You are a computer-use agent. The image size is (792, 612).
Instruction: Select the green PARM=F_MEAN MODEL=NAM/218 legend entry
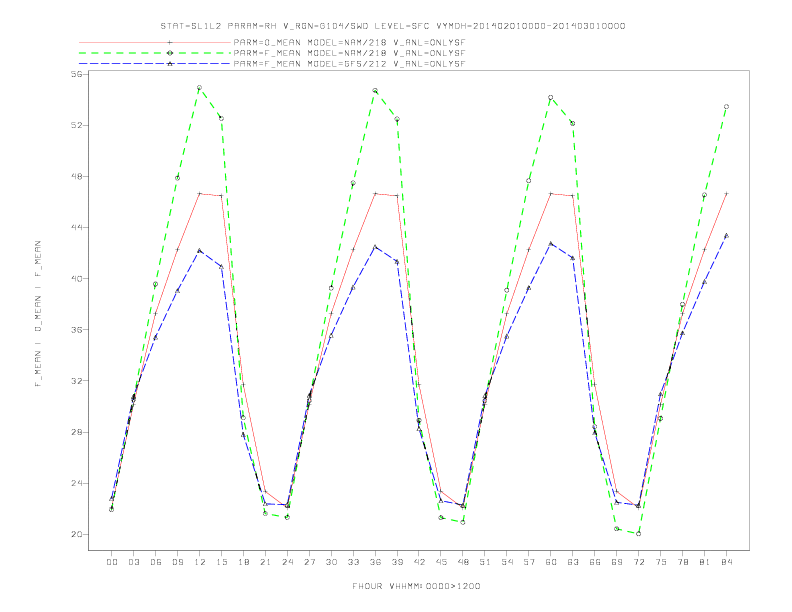pos(349,53)
